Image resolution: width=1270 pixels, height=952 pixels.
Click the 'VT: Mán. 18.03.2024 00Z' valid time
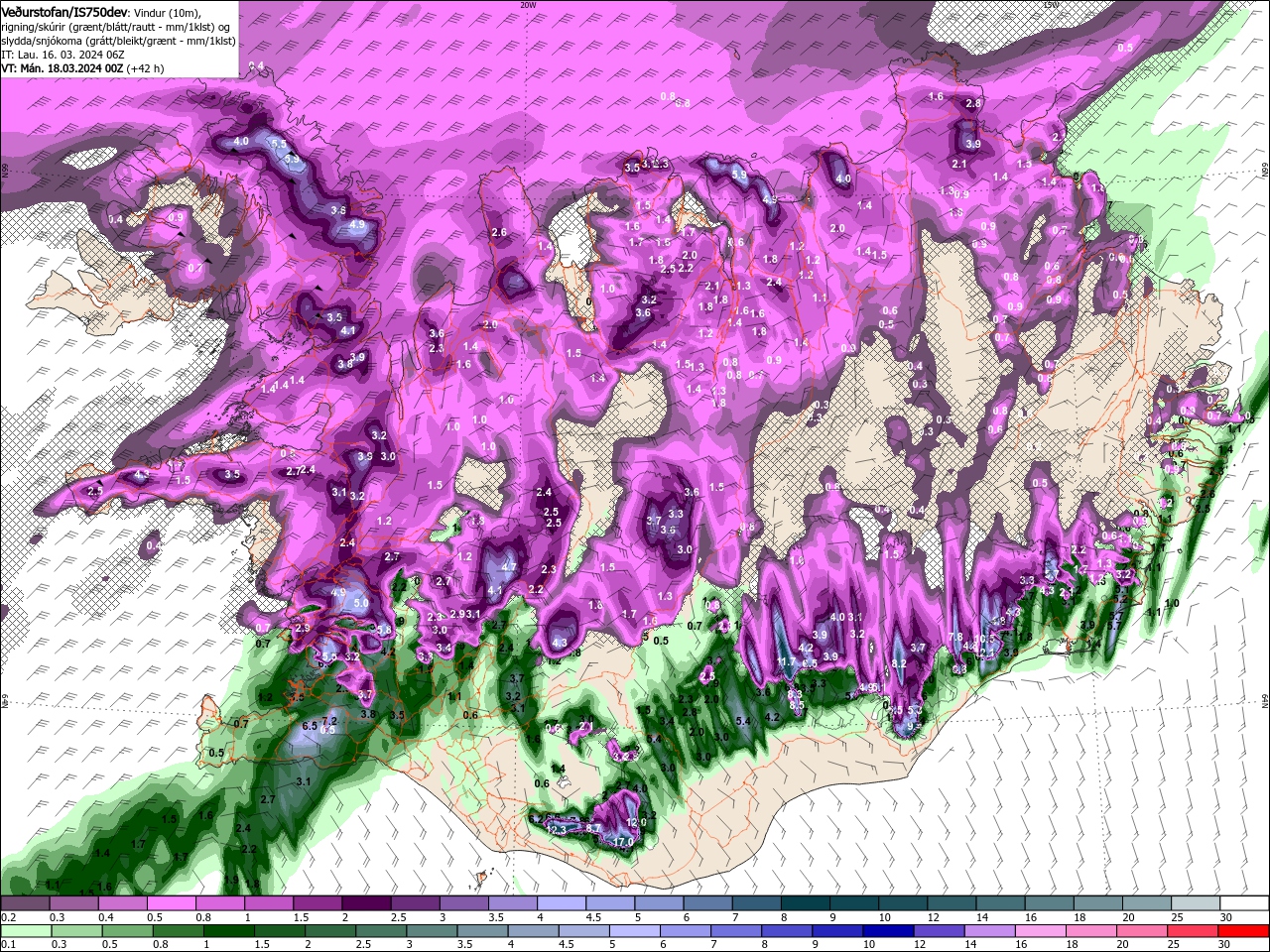pyautogui.click(x=62, y=68)
